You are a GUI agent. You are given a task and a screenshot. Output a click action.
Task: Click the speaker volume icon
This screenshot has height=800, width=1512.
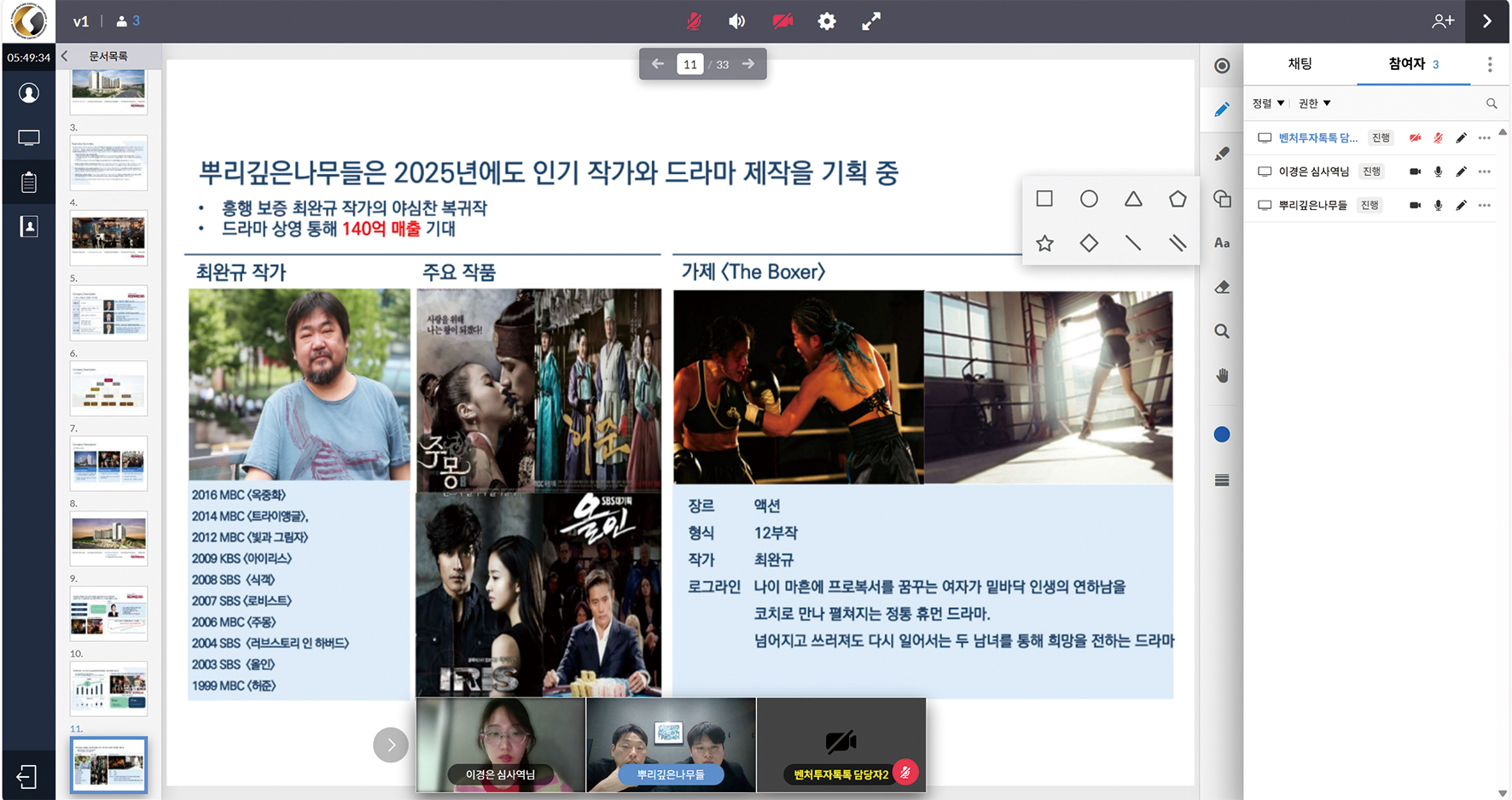tap(737, 21)
